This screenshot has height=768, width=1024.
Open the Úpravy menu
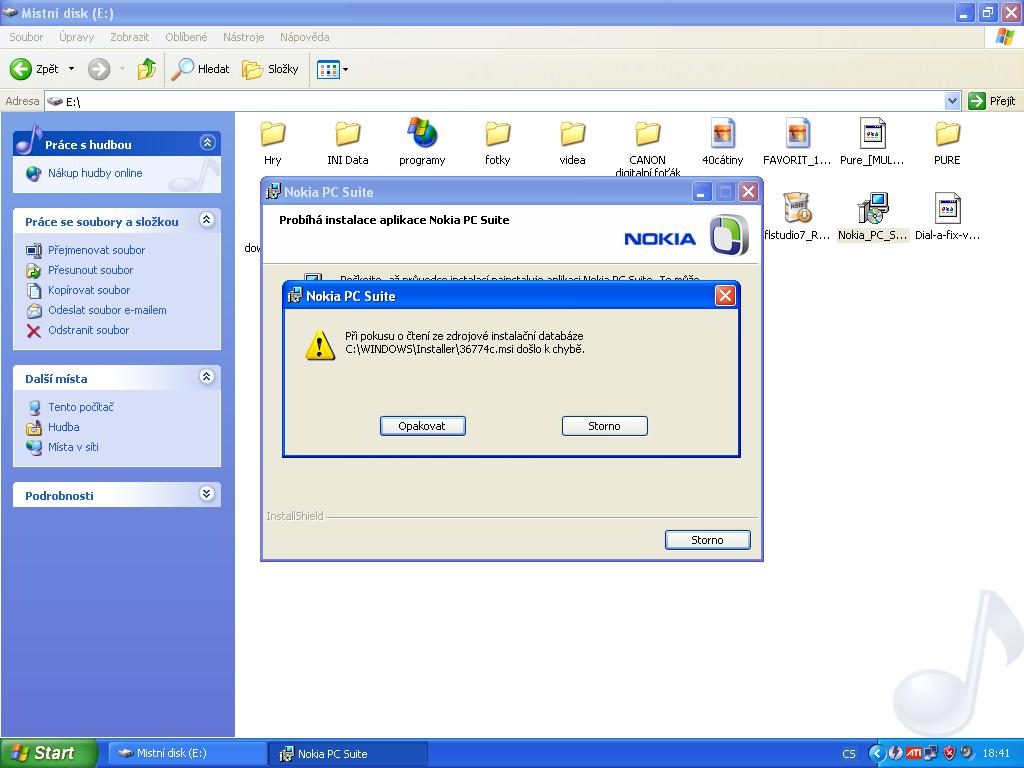tap(76, 37)
